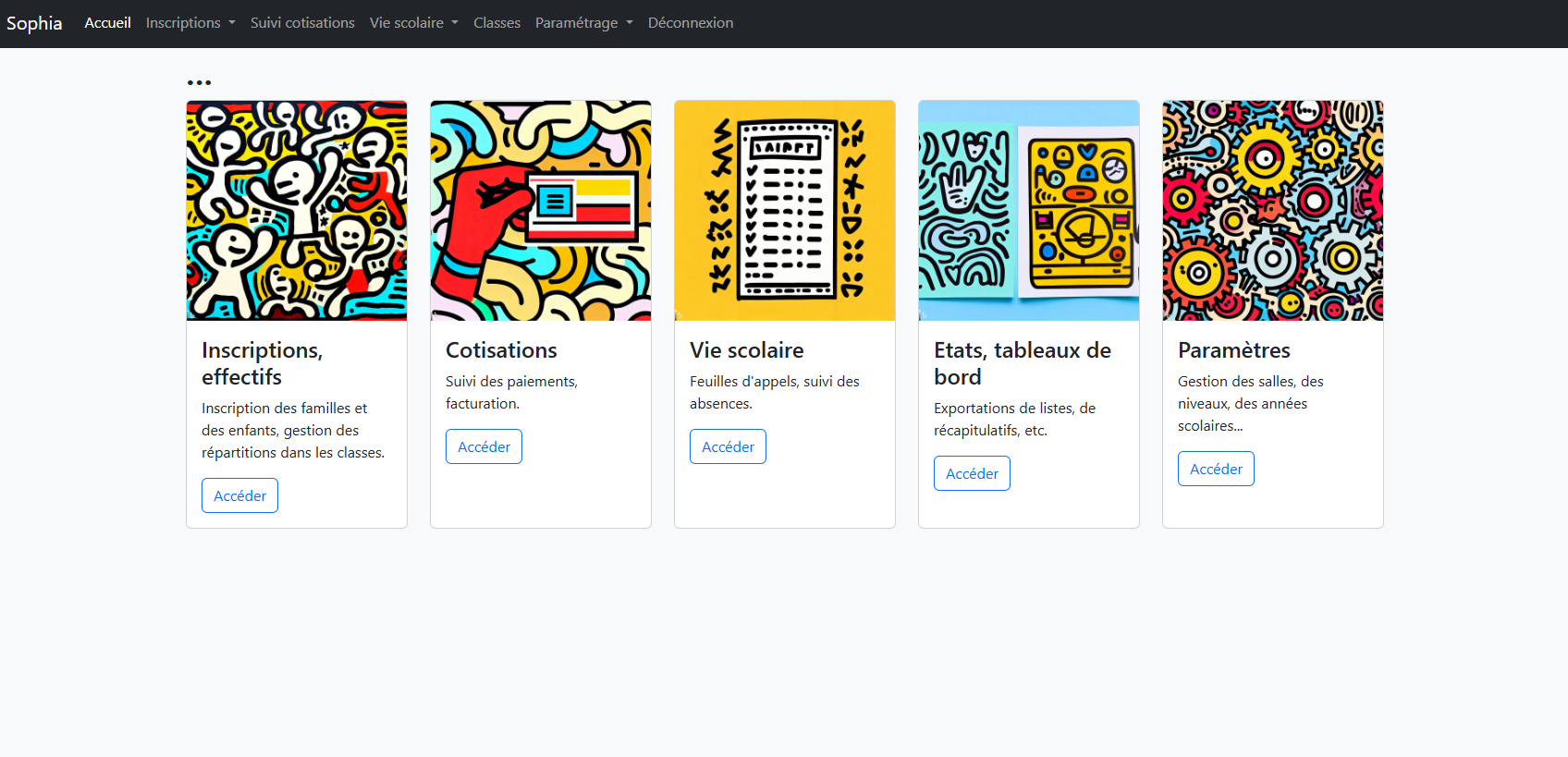This screenshot has width=1568, height=757.
Task: Go to the Accueil menu item
Action: [107, 23]
